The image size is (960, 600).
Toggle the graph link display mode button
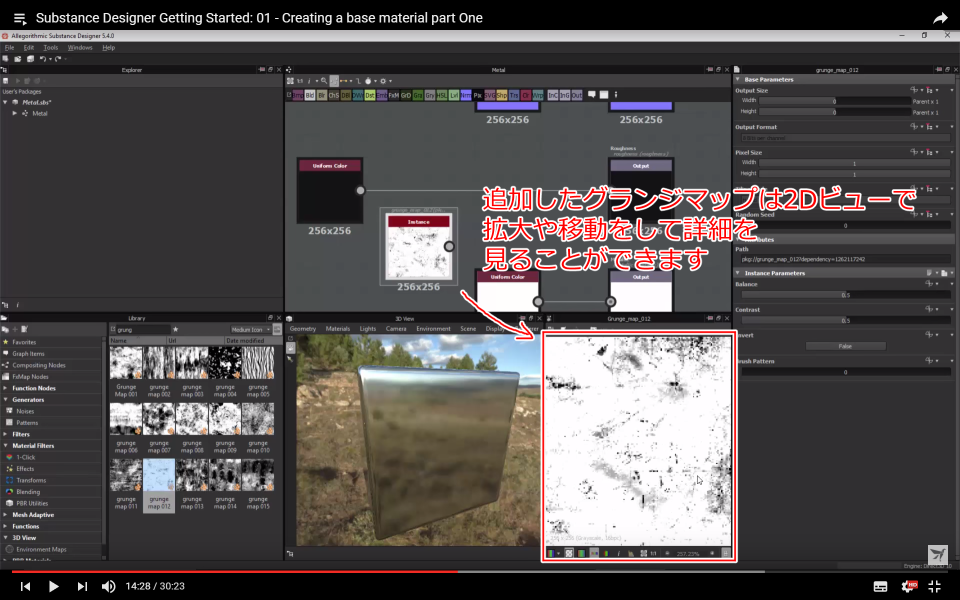(343, 81)
